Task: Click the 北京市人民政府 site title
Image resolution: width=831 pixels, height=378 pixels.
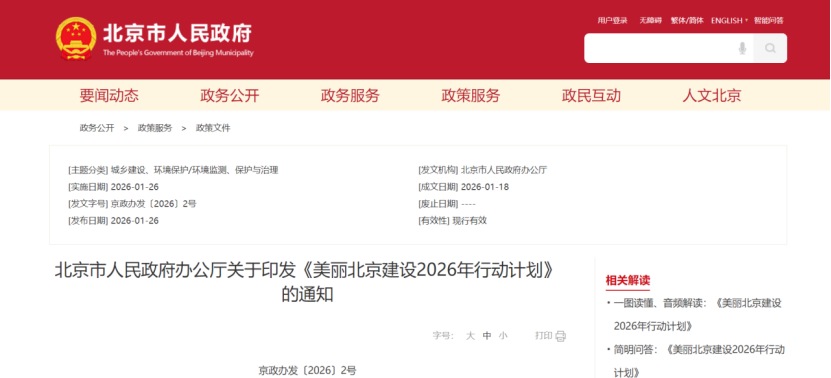Action: point(178,33)
